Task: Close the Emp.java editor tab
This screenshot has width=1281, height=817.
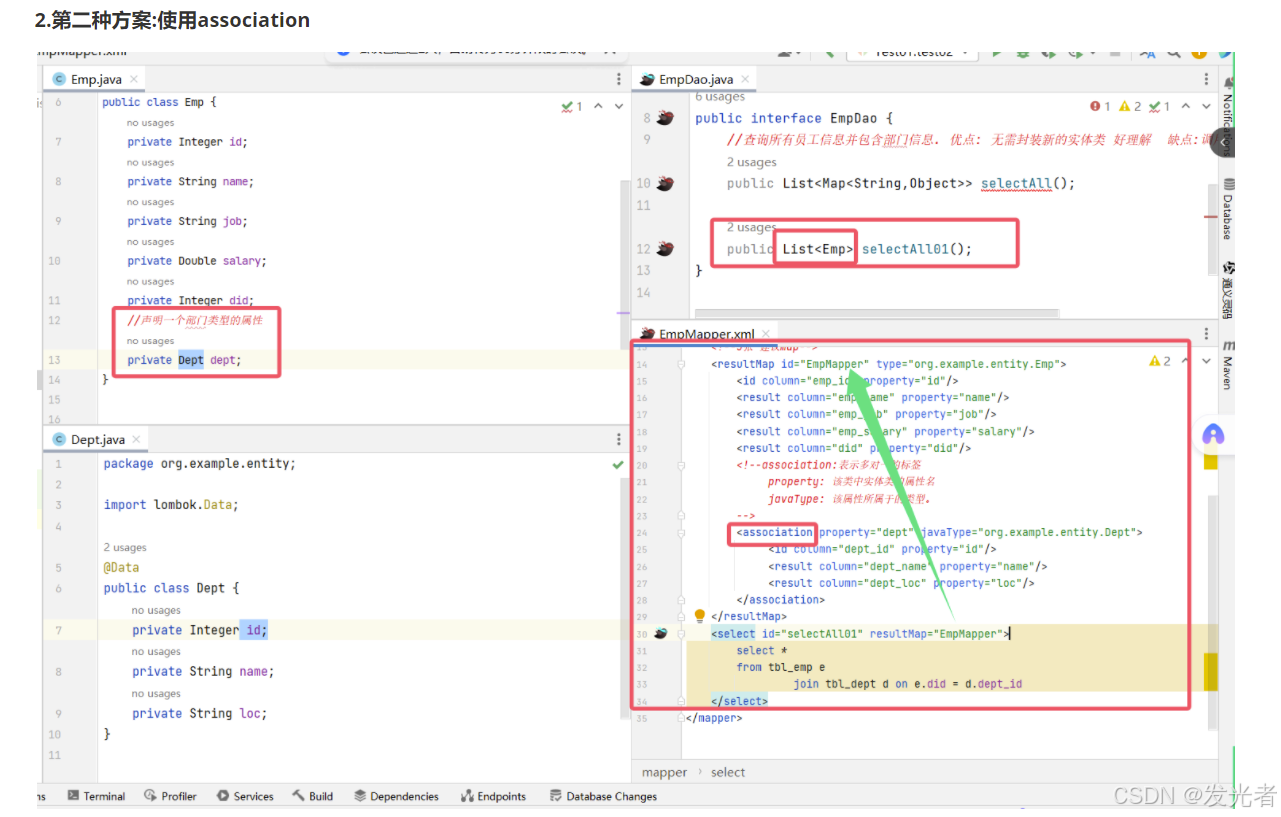Action: click(x=133, y=78)
